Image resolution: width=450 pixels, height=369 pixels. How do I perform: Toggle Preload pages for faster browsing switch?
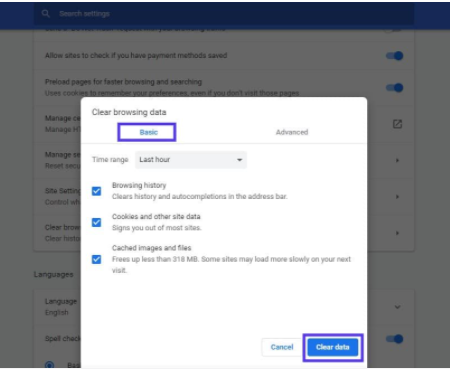394,88
